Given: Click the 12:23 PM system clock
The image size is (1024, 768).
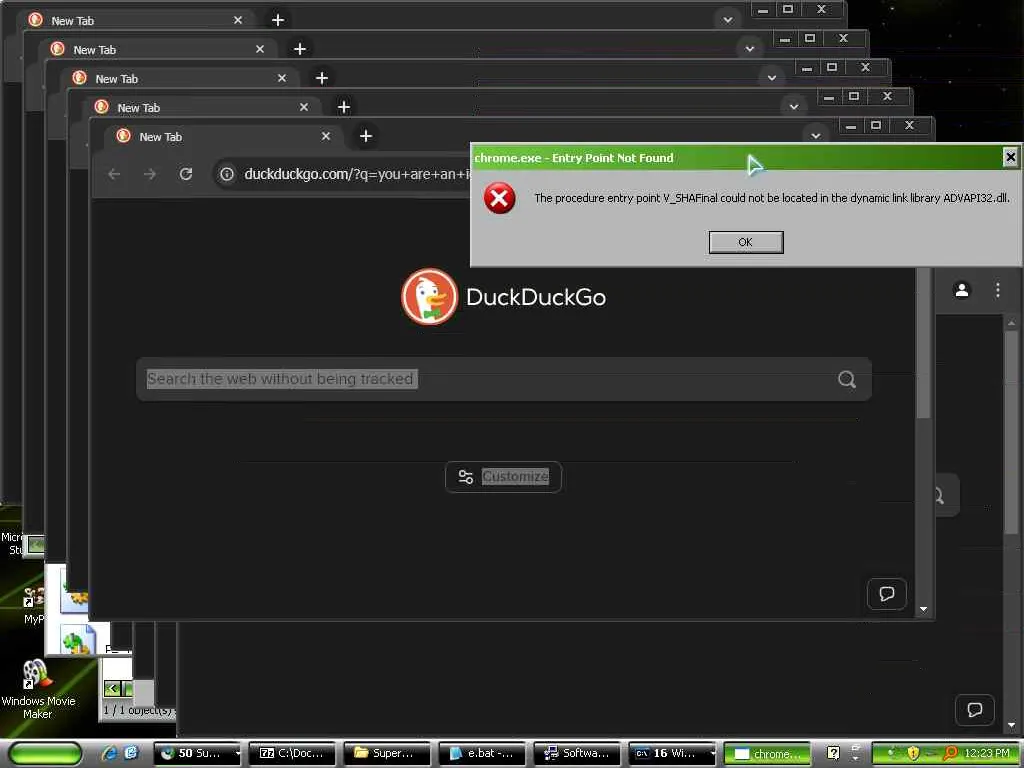Looking at the screenshot, I should pos(987,753).
